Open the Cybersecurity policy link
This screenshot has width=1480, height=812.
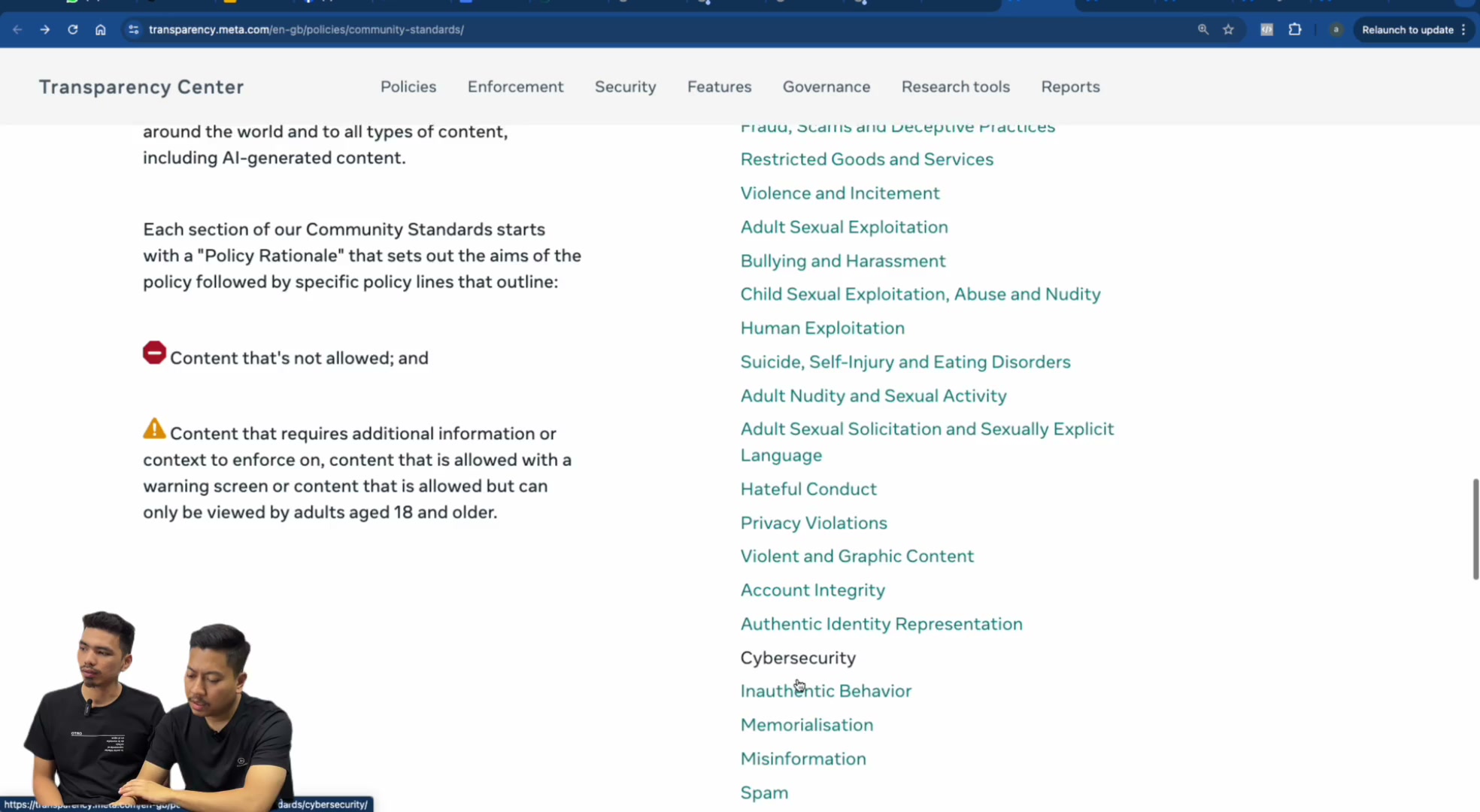pyautogui.click(x=798, y=658)
